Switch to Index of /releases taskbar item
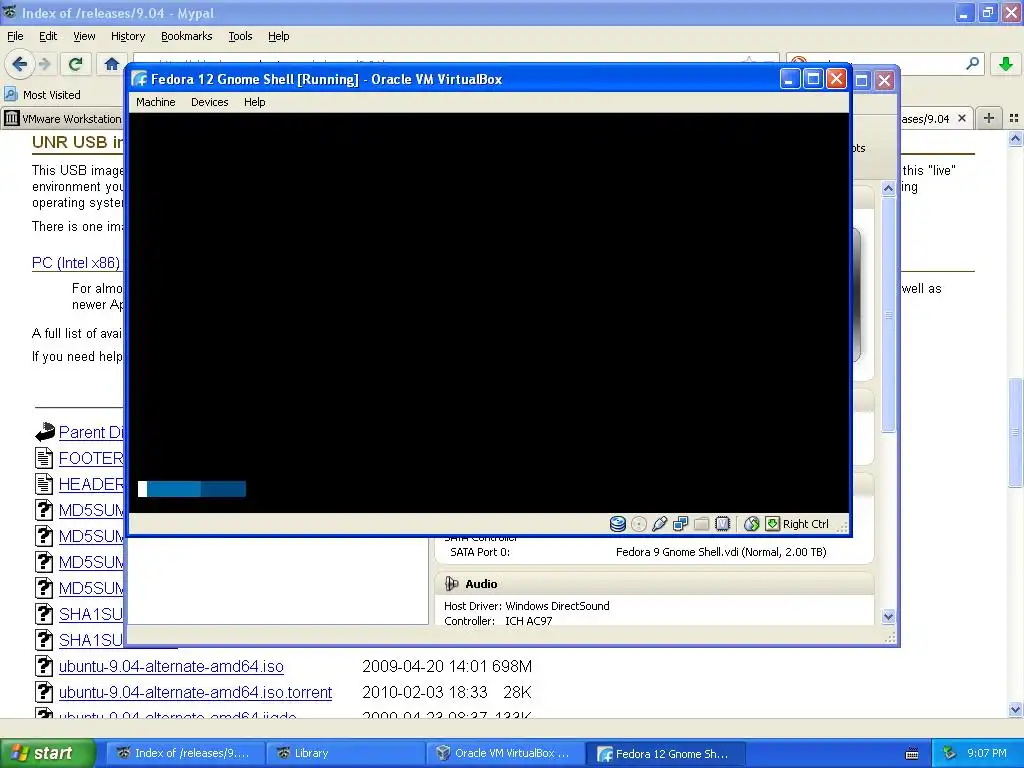1024x768 pixels. (185, 753)
